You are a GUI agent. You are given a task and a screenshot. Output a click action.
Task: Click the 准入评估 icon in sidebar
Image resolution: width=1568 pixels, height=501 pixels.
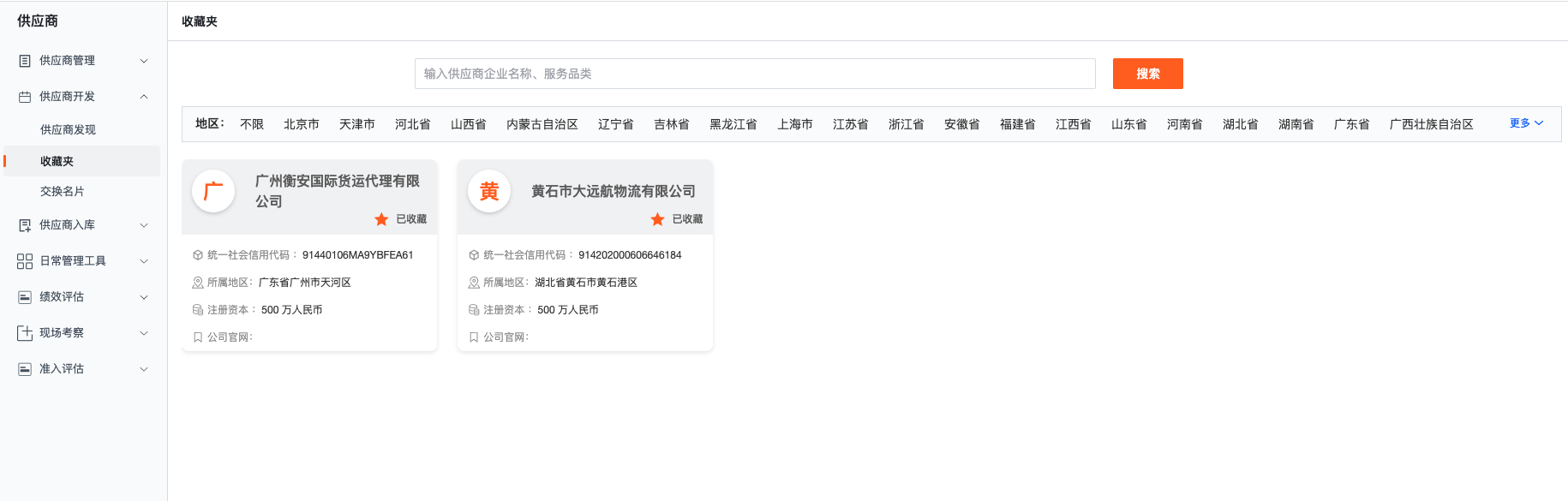point(25,369)
